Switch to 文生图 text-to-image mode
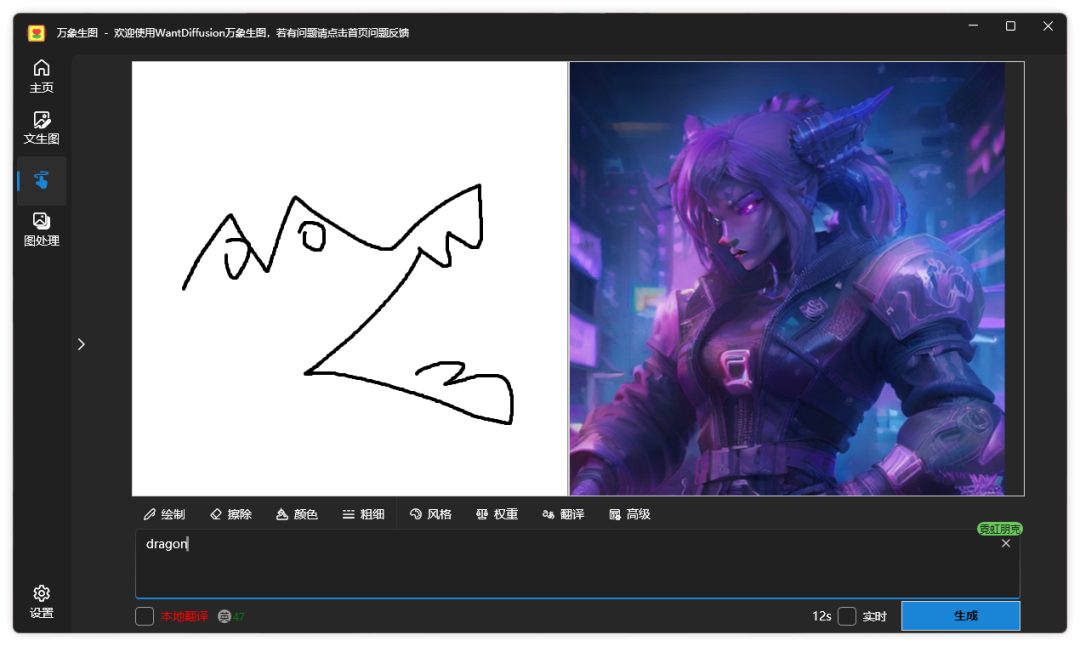Viewport: 1080px width, 646px height. click(41, 128)
